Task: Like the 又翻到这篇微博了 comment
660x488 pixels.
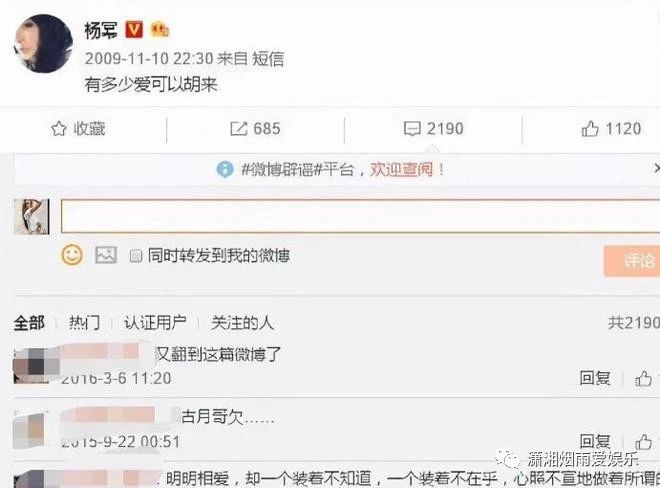Action: click(643, 379)
